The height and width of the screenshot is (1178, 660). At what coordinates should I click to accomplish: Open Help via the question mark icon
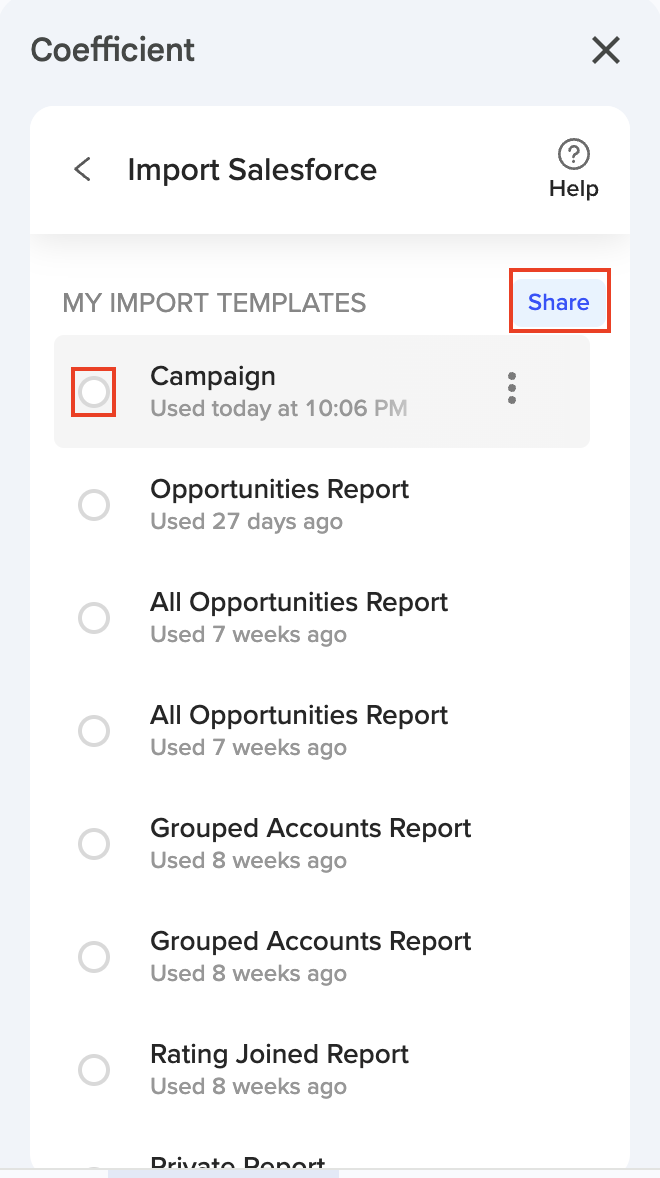pyautogui.click(x=573, y=155)
